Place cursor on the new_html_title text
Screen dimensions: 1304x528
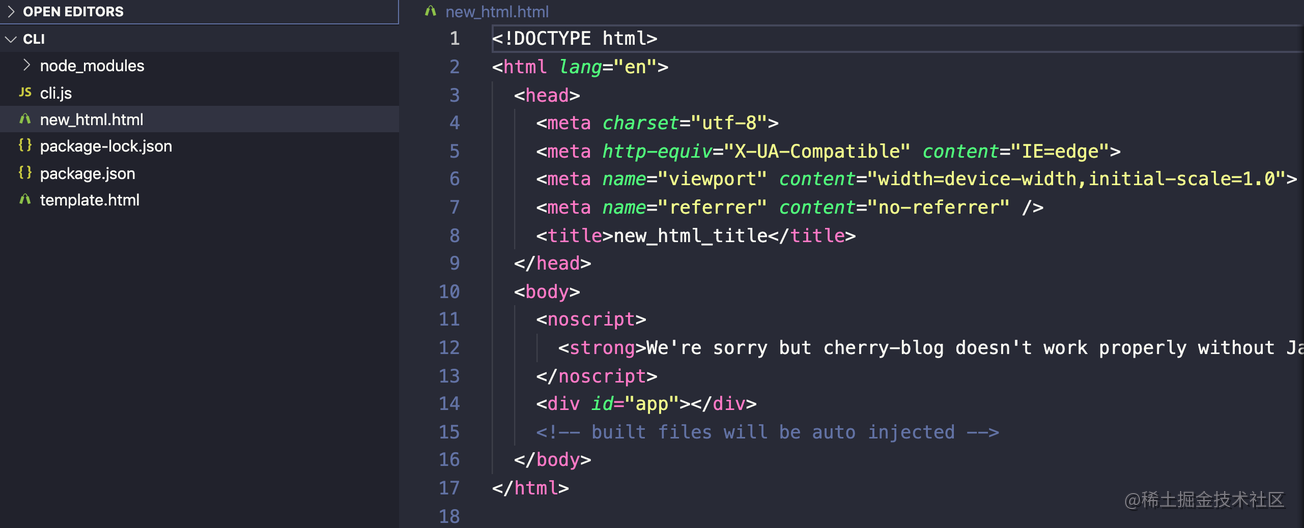tap(690, 236)
